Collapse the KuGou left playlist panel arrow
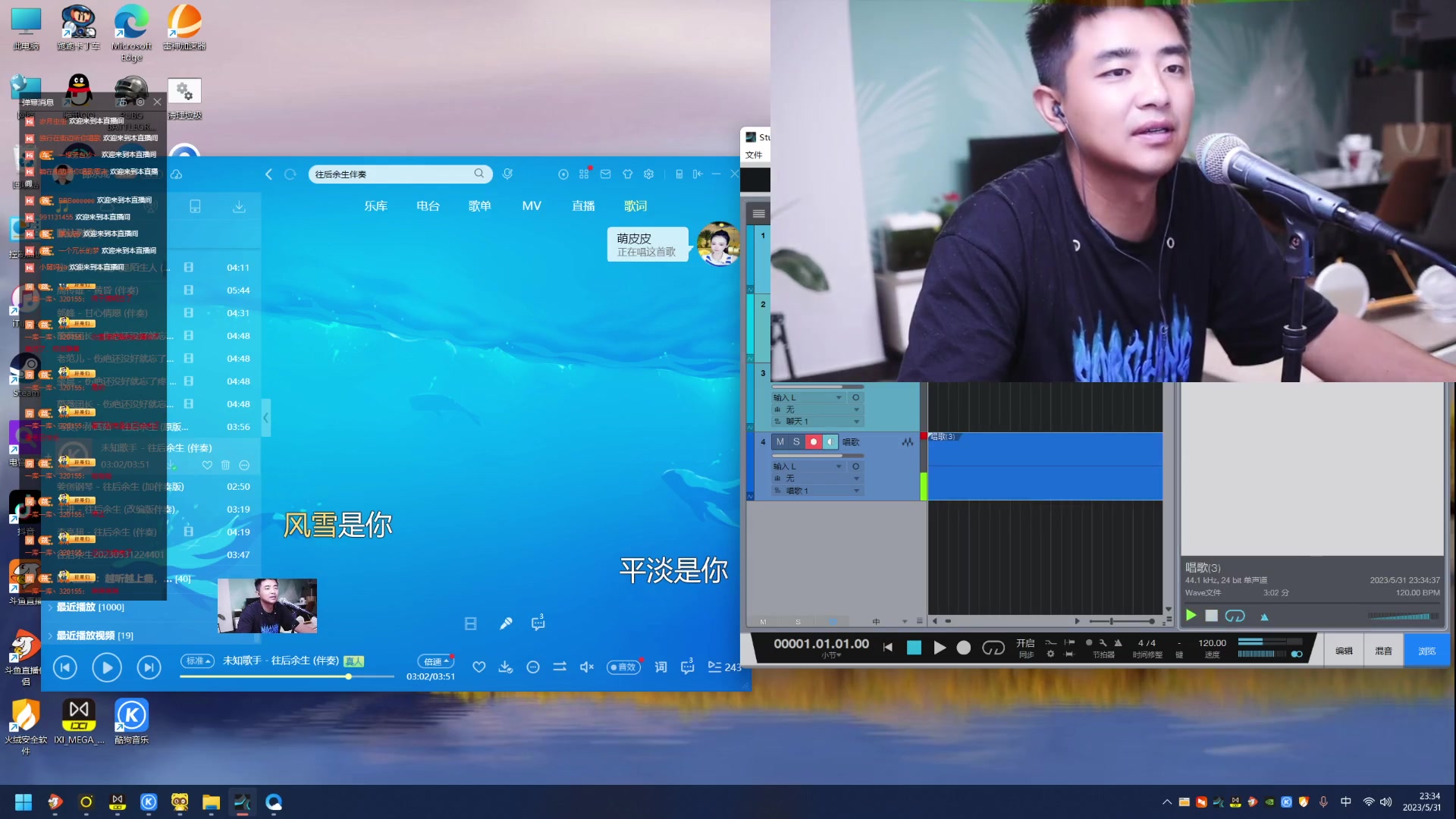Image resolution: width=1456 pixels, height=819 pixels. coord(265,418)
